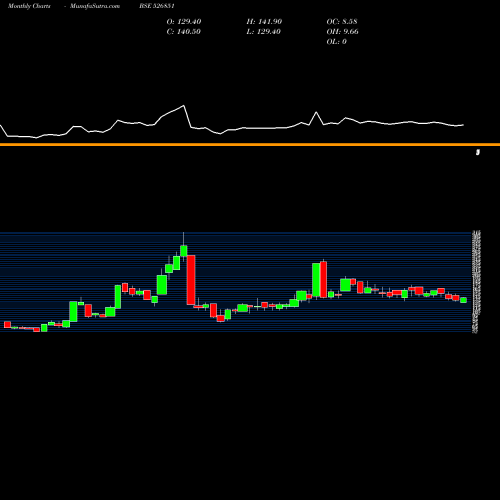Click the 'Monthly Charts' title text
Image resolution: width=500 pixels, height=500 pixels.
[x=29, y=6]
